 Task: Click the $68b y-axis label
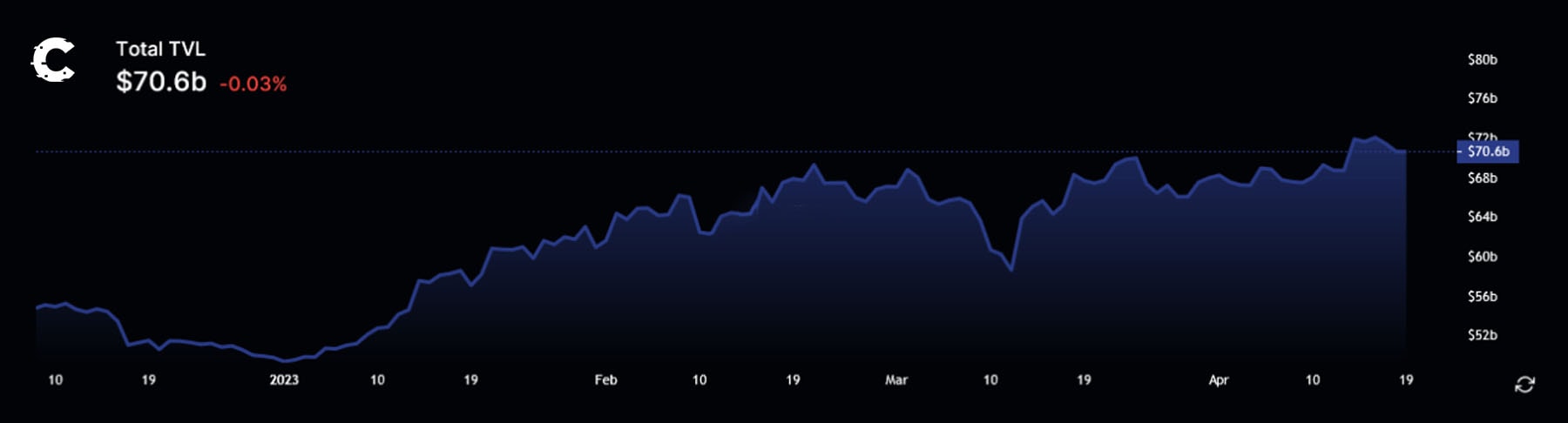point(1482,178)
